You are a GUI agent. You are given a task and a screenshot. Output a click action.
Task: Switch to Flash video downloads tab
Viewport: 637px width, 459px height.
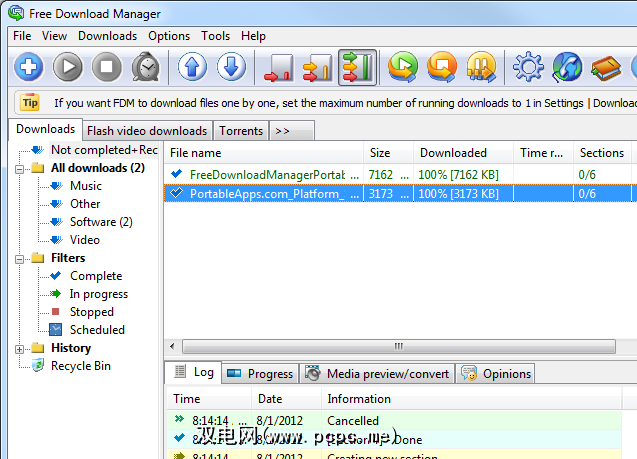(147, 131)
